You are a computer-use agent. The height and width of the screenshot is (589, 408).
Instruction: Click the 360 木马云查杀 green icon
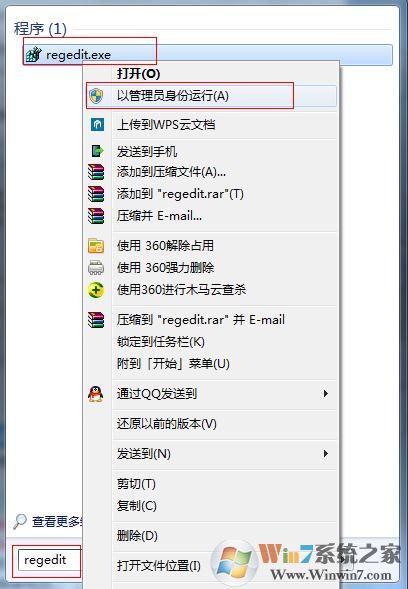(96, 290)
